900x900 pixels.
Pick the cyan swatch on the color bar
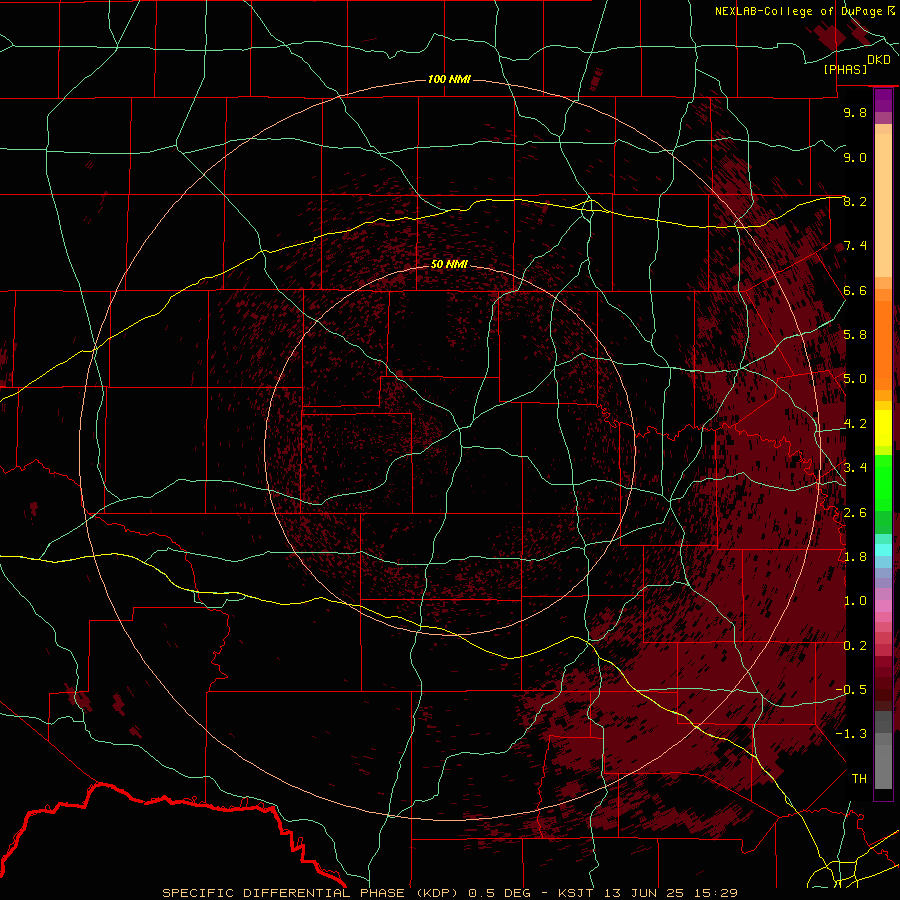click(883, 550)
